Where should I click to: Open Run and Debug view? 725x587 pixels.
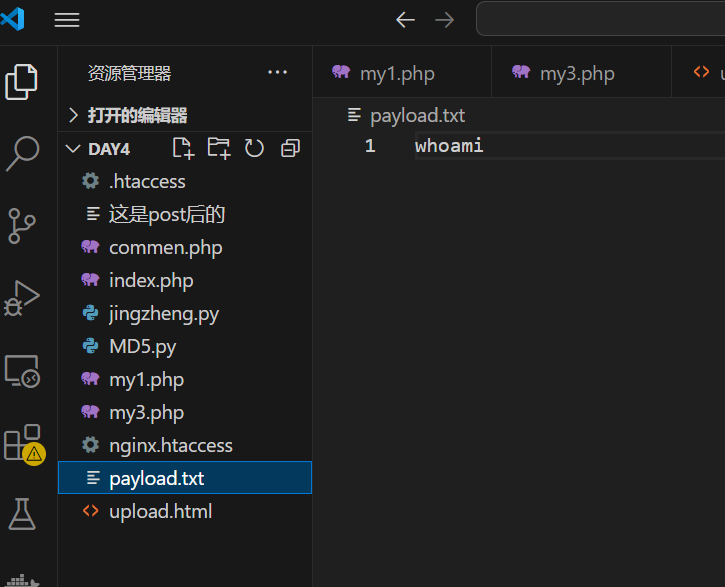tap(22, 298)
